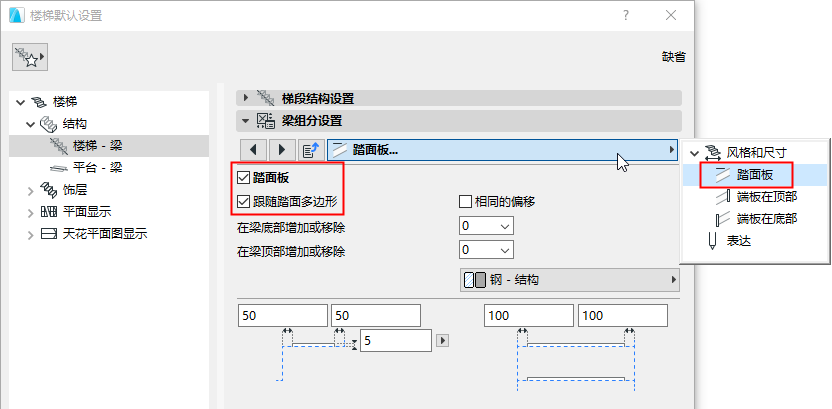
Task: Click the second 50 offset field
Action: click(376, 316)
